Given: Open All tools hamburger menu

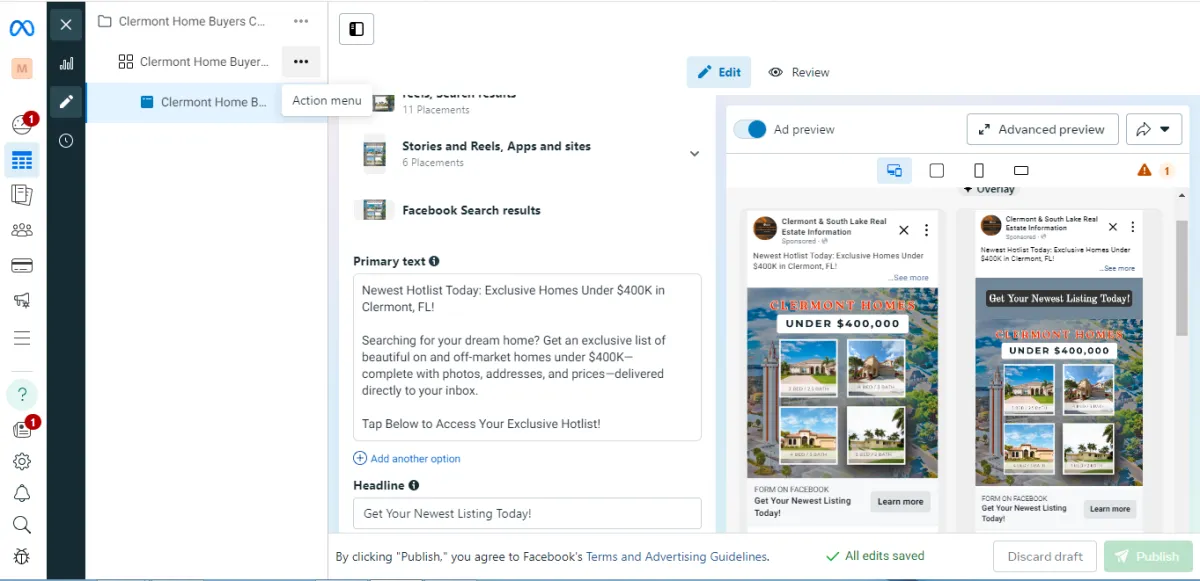Looking at the screenshot, I should tap(22, 337).
